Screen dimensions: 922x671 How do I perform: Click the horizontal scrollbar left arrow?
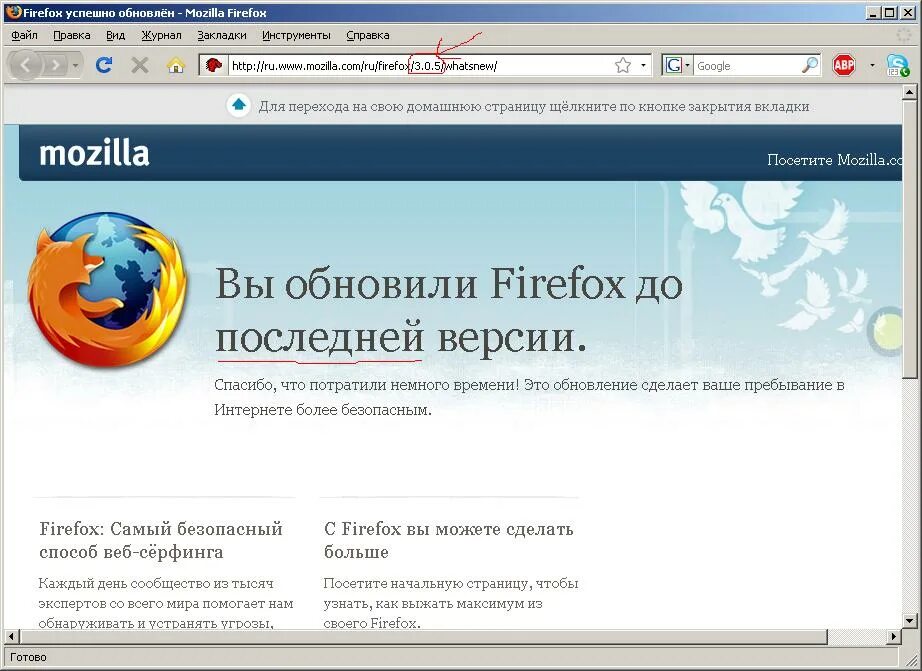coord(11,636)
